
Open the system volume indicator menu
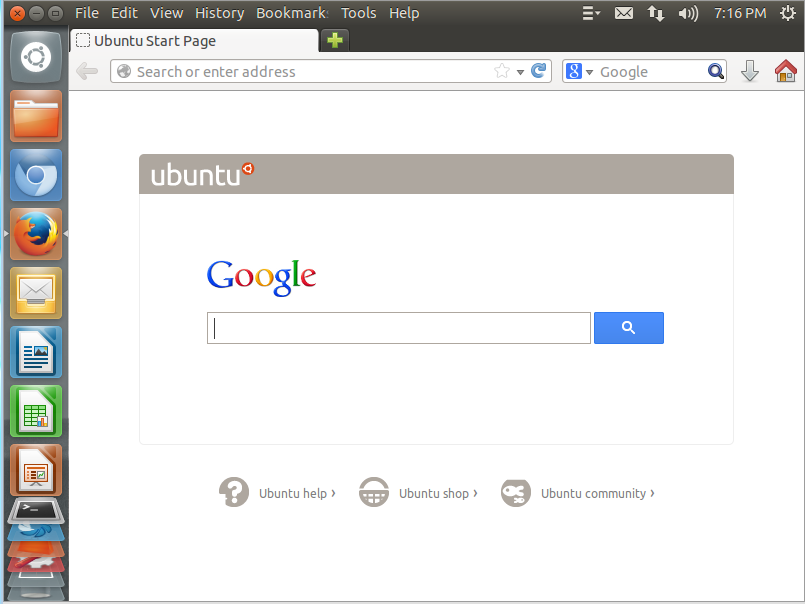[688, 13]
